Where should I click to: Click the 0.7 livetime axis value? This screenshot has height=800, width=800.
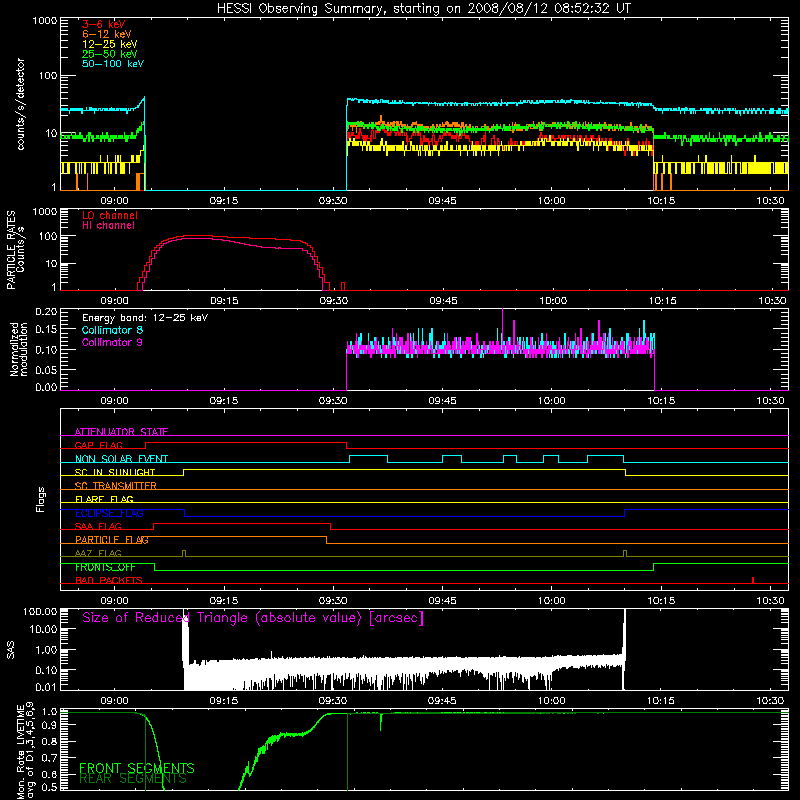pyautogui.click(x=50, y=758)
